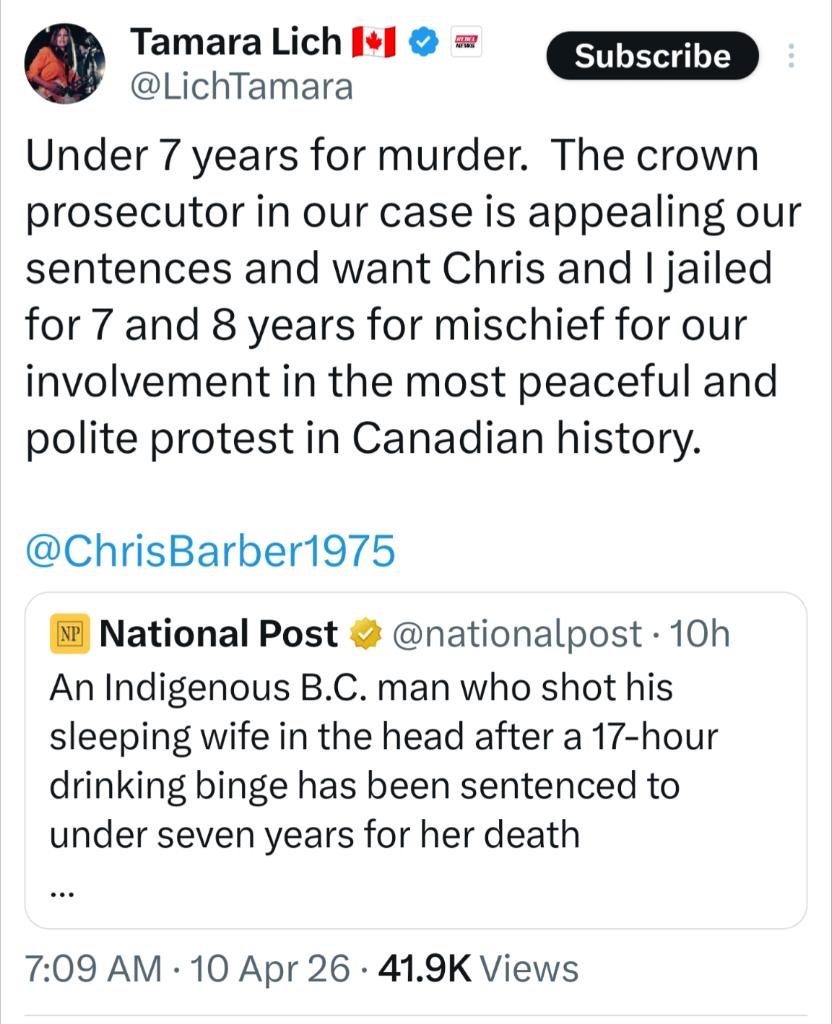Open the National Post account name
The image size is (832, 1024).
(x=220, y=634)
